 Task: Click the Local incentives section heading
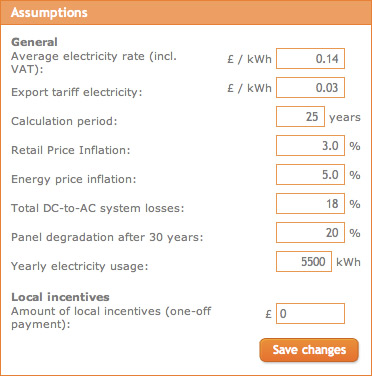point(60,297)
